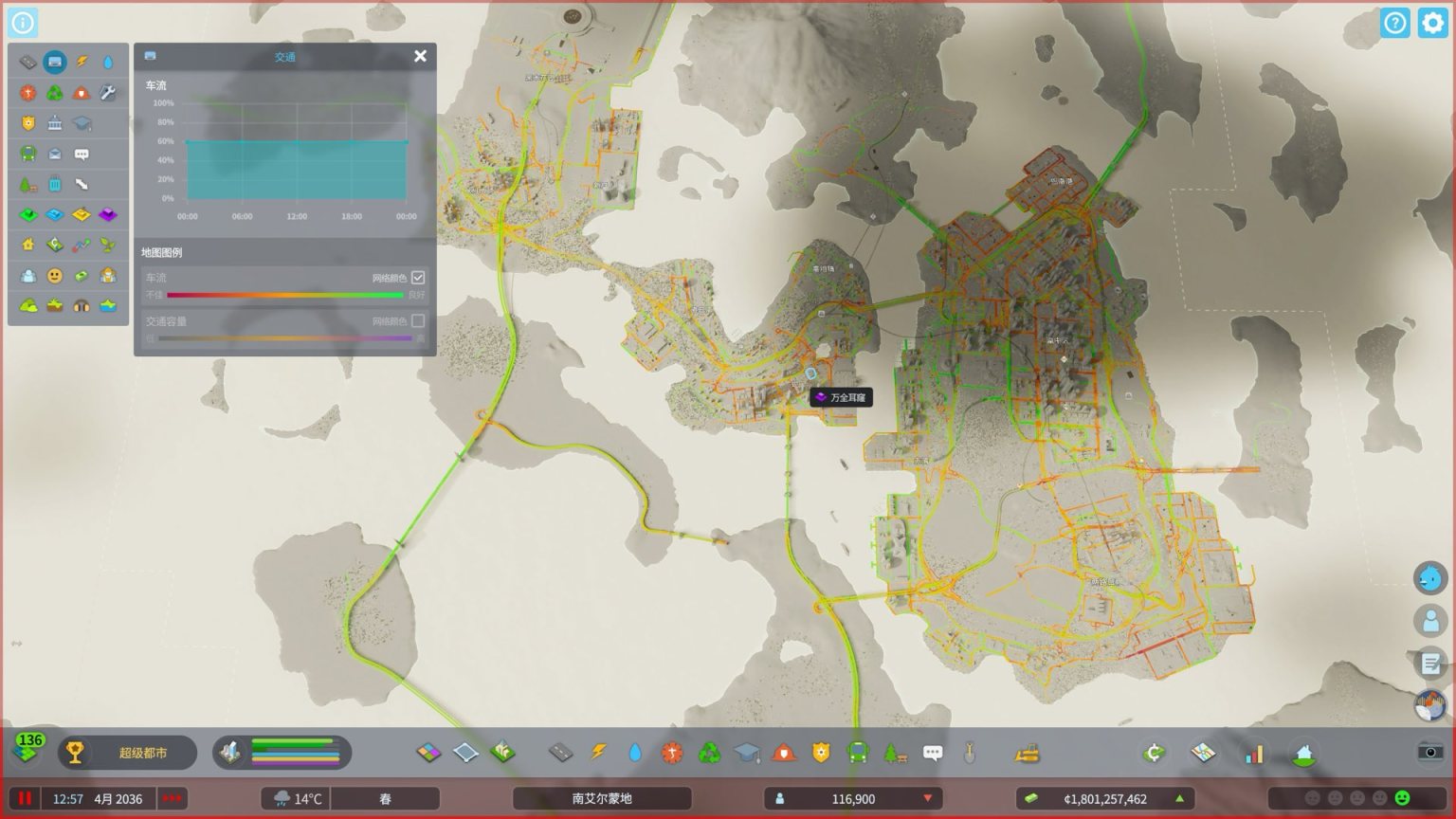Image resolution: width=1456 pixels, height=819 pixels.
Task: Open noise pollution headphones info view
Action: [82, 305]
